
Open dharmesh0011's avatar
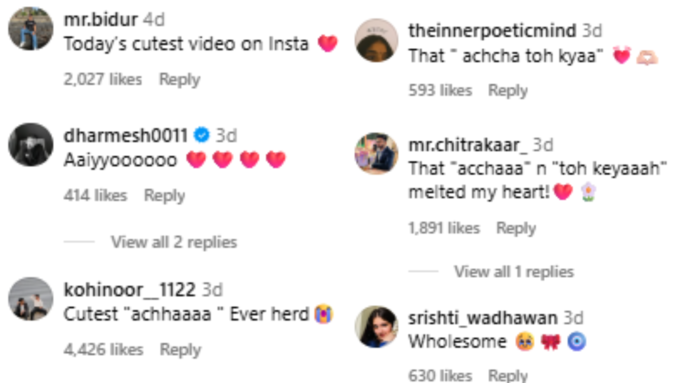coord(31,145)
